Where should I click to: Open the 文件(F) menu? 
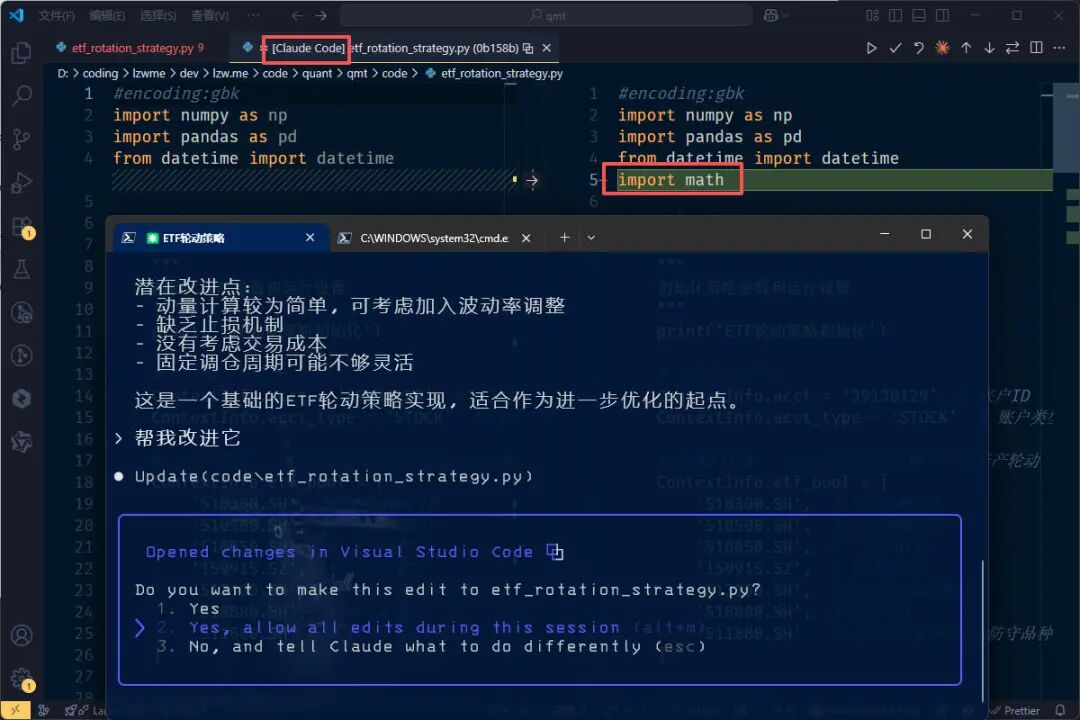[x=56, y=15]
